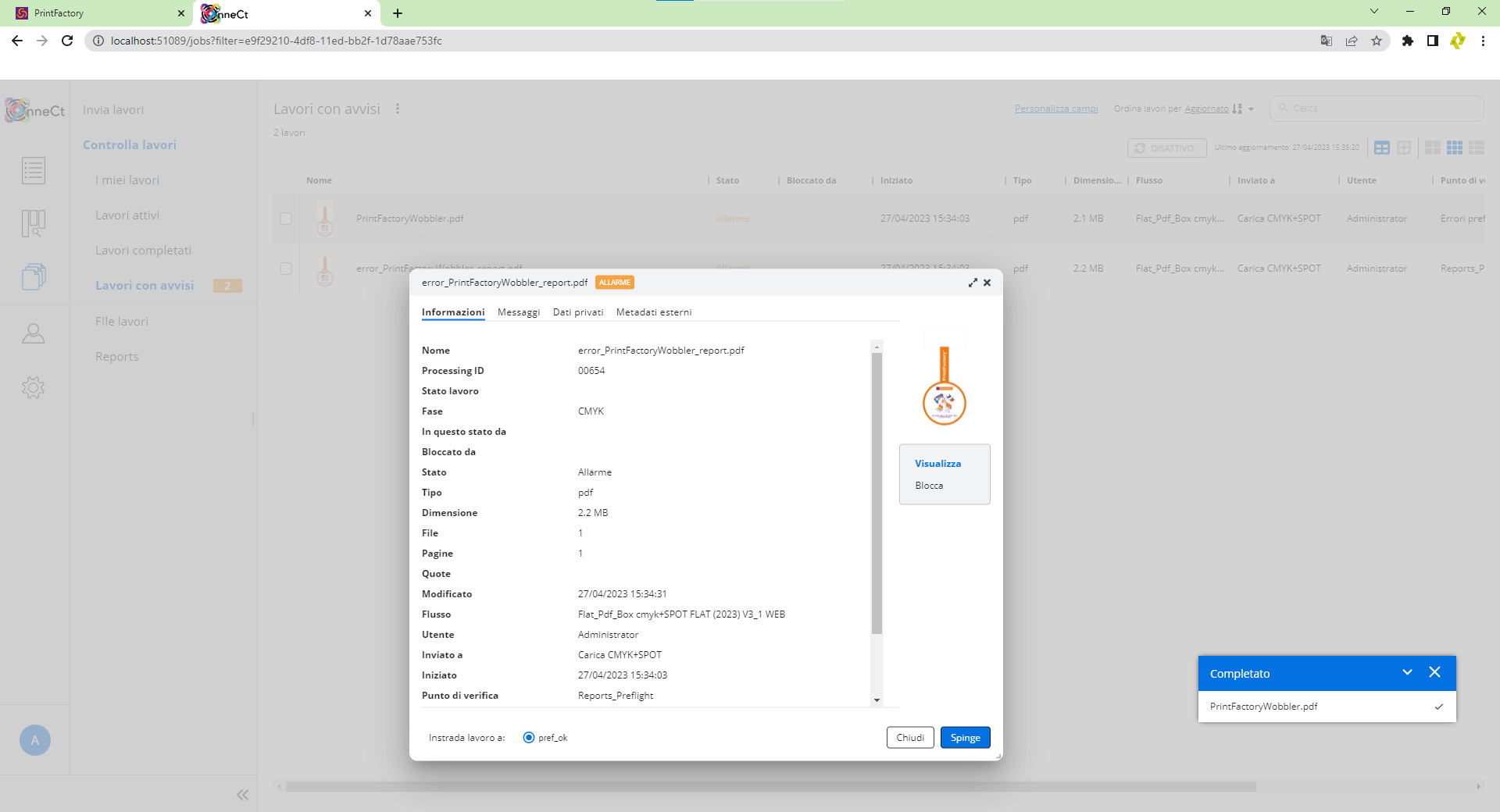1500x812 pixels.
Task: Switch to the Metadati esterni tab
Action: click(654, 312)
